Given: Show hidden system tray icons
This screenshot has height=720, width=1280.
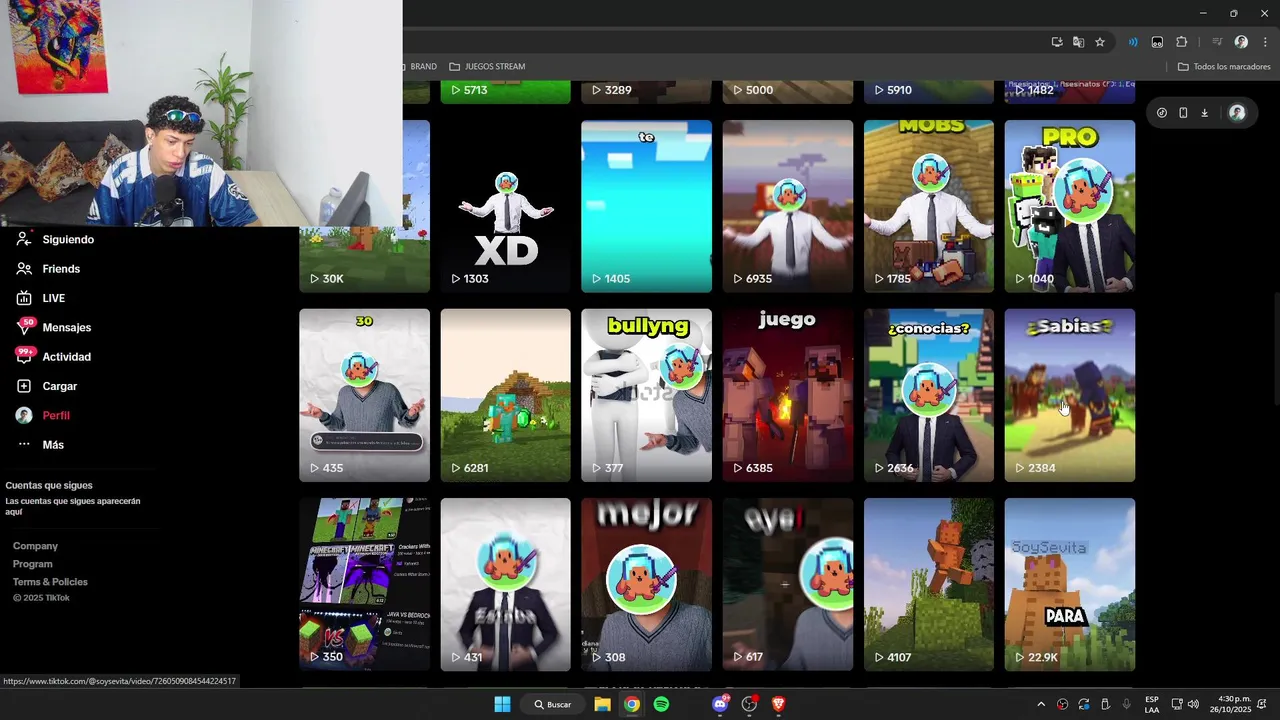Looking at the screenshot, I should pos(1041,704).
